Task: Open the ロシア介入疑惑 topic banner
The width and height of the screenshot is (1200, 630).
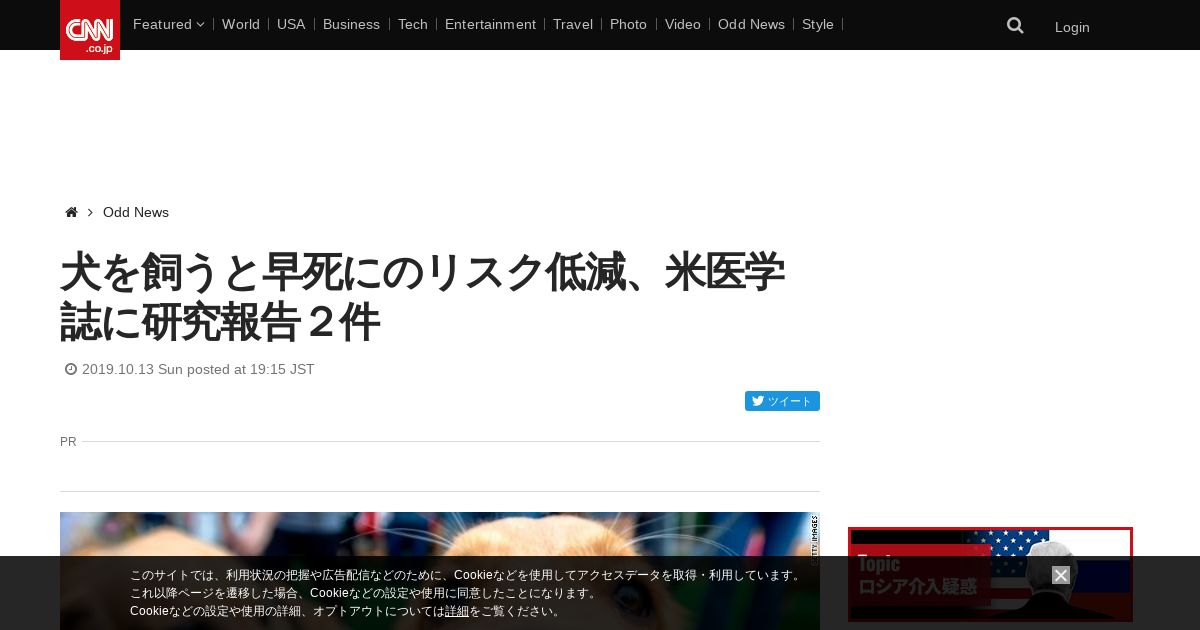Action: (x=990, y=575)
